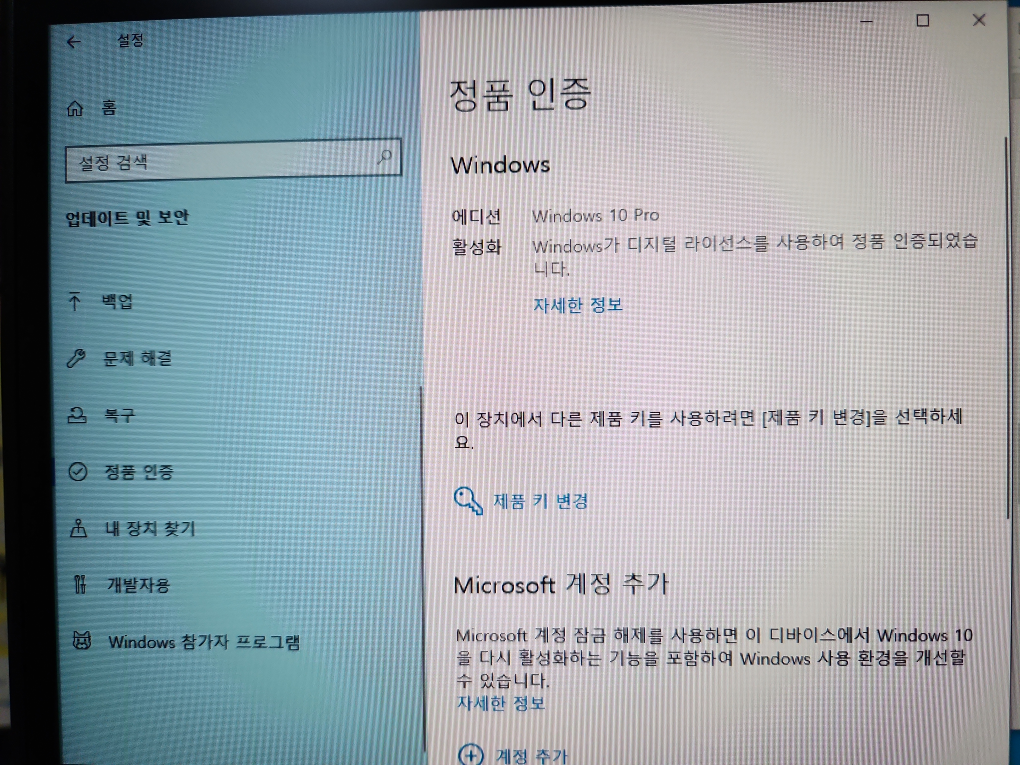The image size is (1020, 765).
Task: Click the magnifier search icon
Action: pyautogui.click(x=384, y=156)
